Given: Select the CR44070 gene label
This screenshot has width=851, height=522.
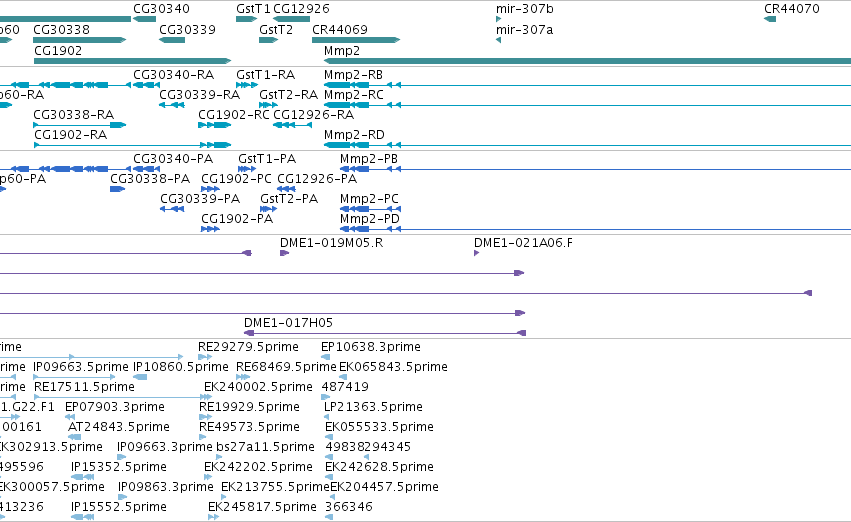Looking at the screenshot, I should [x=792, y=9].
